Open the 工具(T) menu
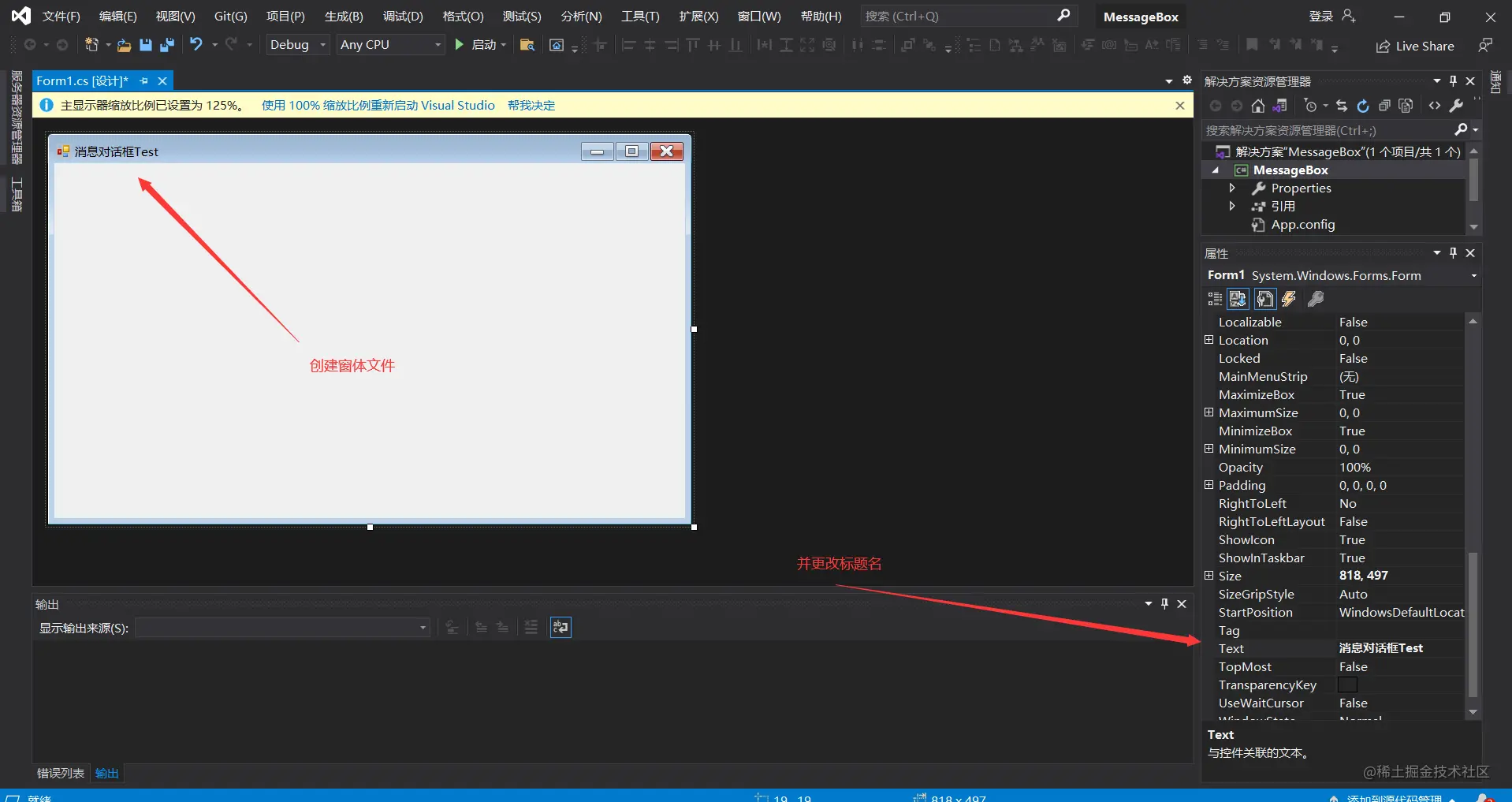 [x=640, y=16]
